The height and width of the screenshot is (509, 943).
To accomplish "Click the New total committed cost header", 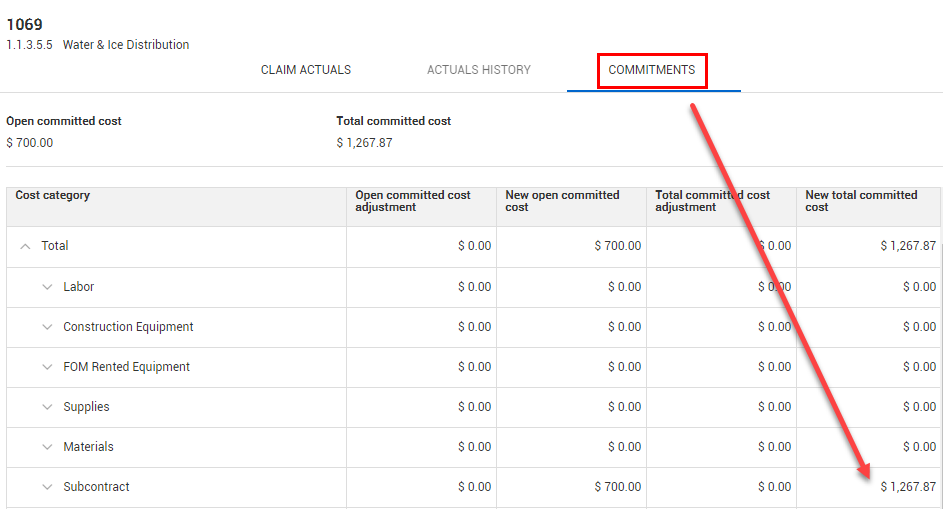I will coord(861,201).
